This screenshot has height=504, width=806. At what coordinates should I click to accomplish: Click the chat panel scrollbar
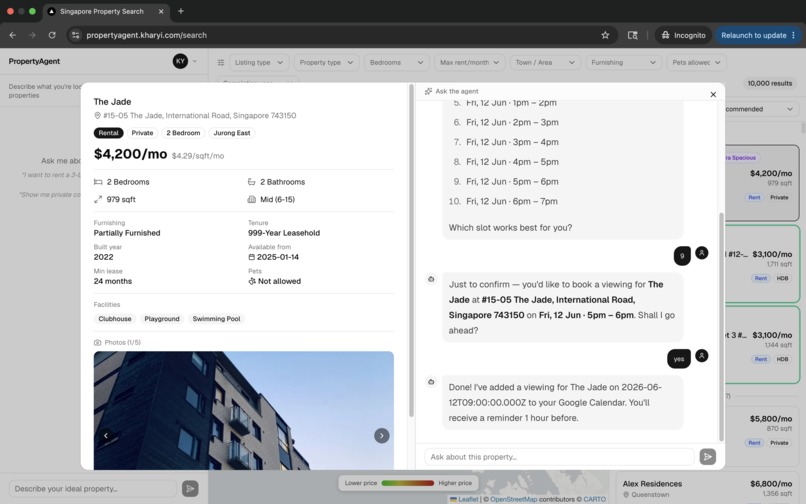click(x=721, y=327)
